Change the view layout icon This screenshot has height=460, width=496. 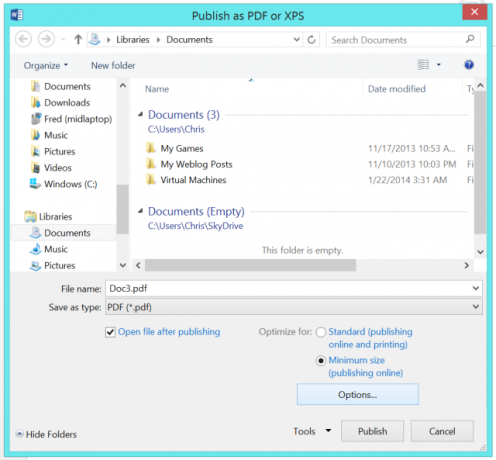click(423, 65)
